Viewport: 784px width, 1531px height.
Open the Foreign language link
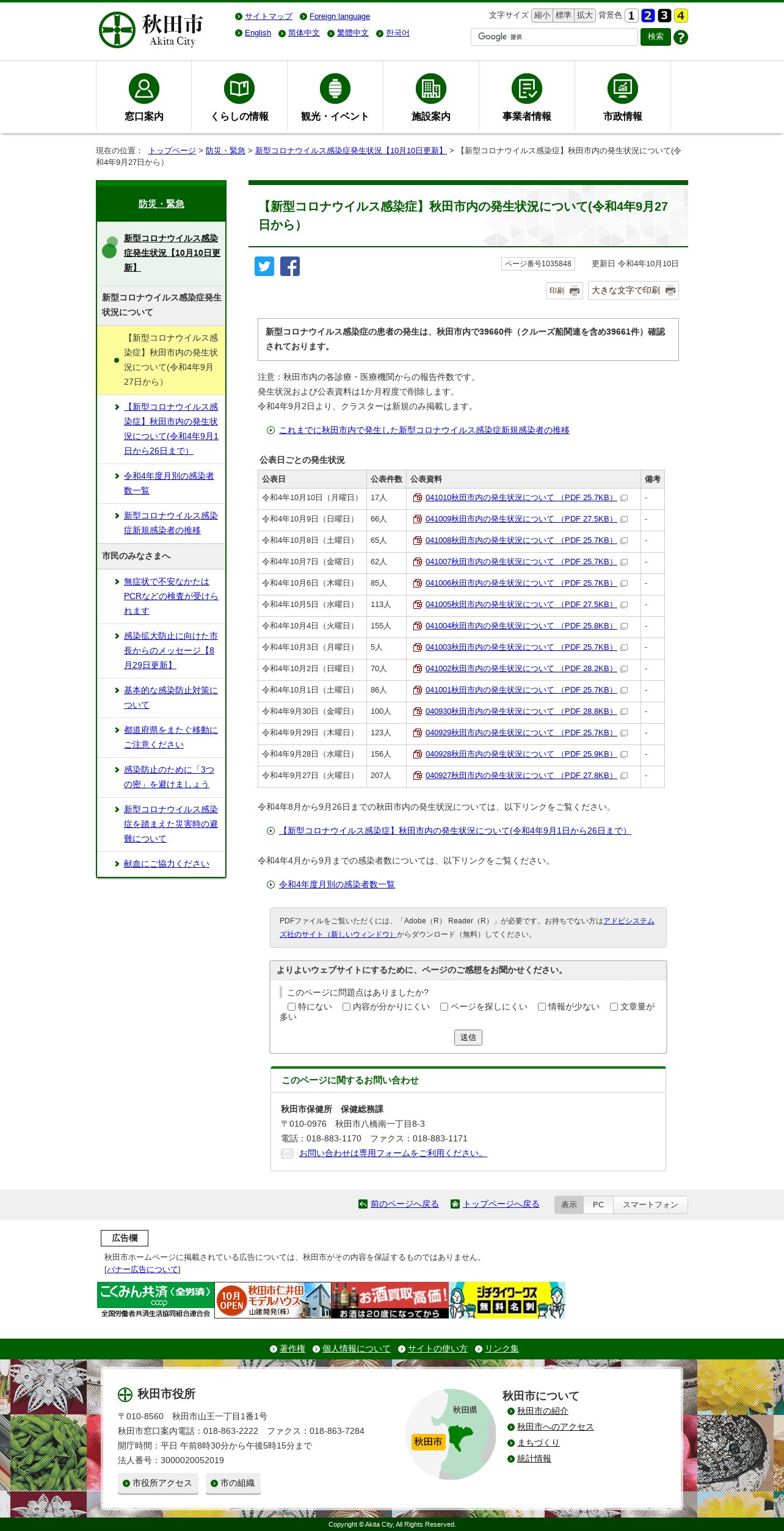(x=339, y=16)
